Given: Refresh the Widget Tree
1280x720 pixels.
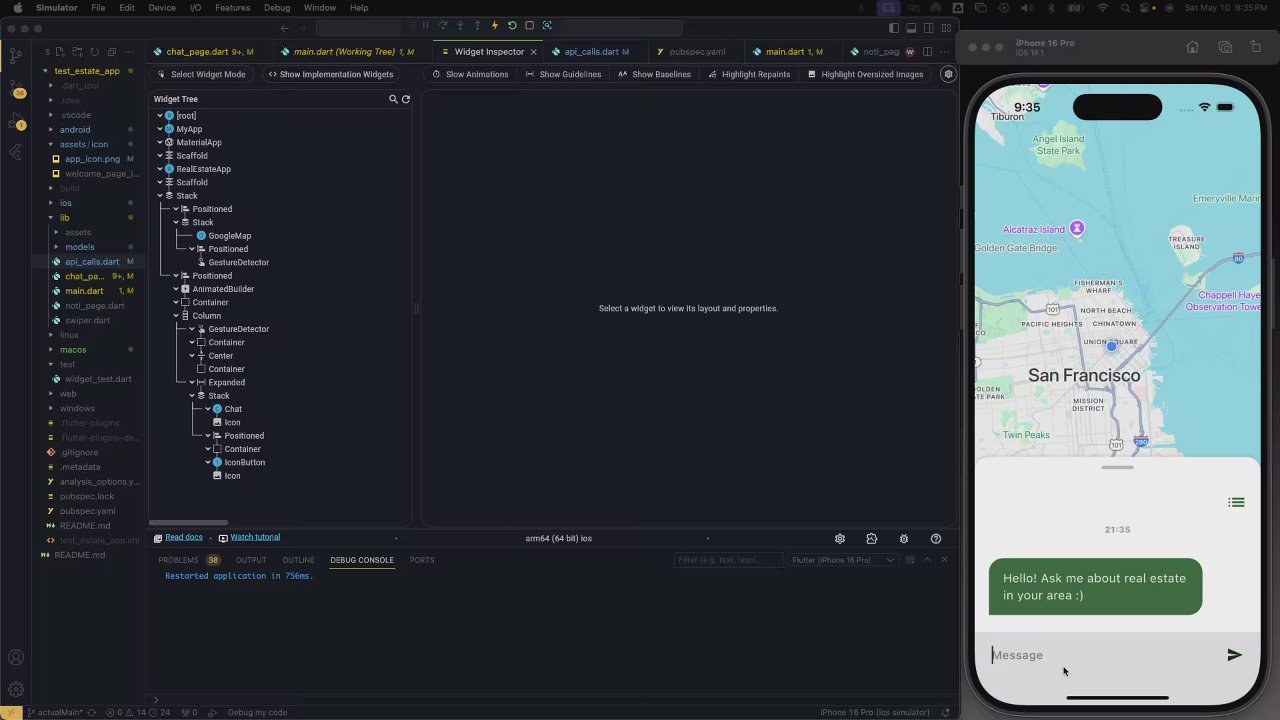Looking at the screenshot, I should coord(406,99).
